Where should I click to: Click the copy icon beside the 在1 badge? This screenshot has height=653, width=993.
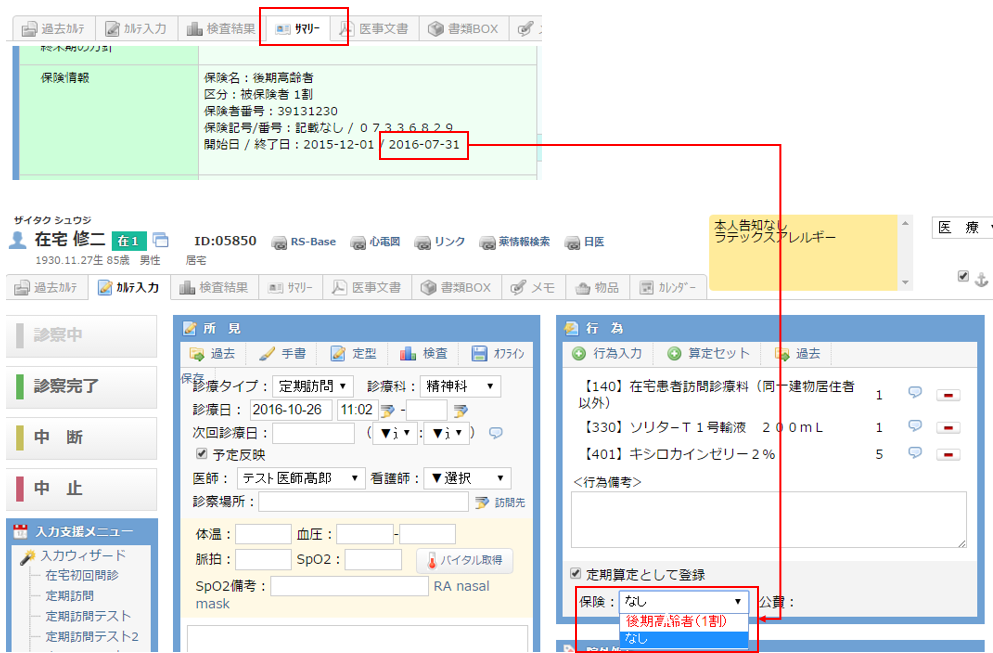(161, 240)
